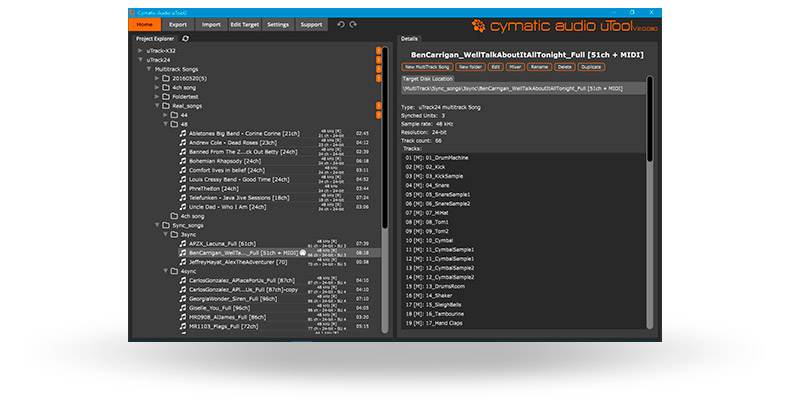This screenshot has height=400, width=790.
Task: Open the Home tab
Action: pyautogui.click(x=145, y=24)
